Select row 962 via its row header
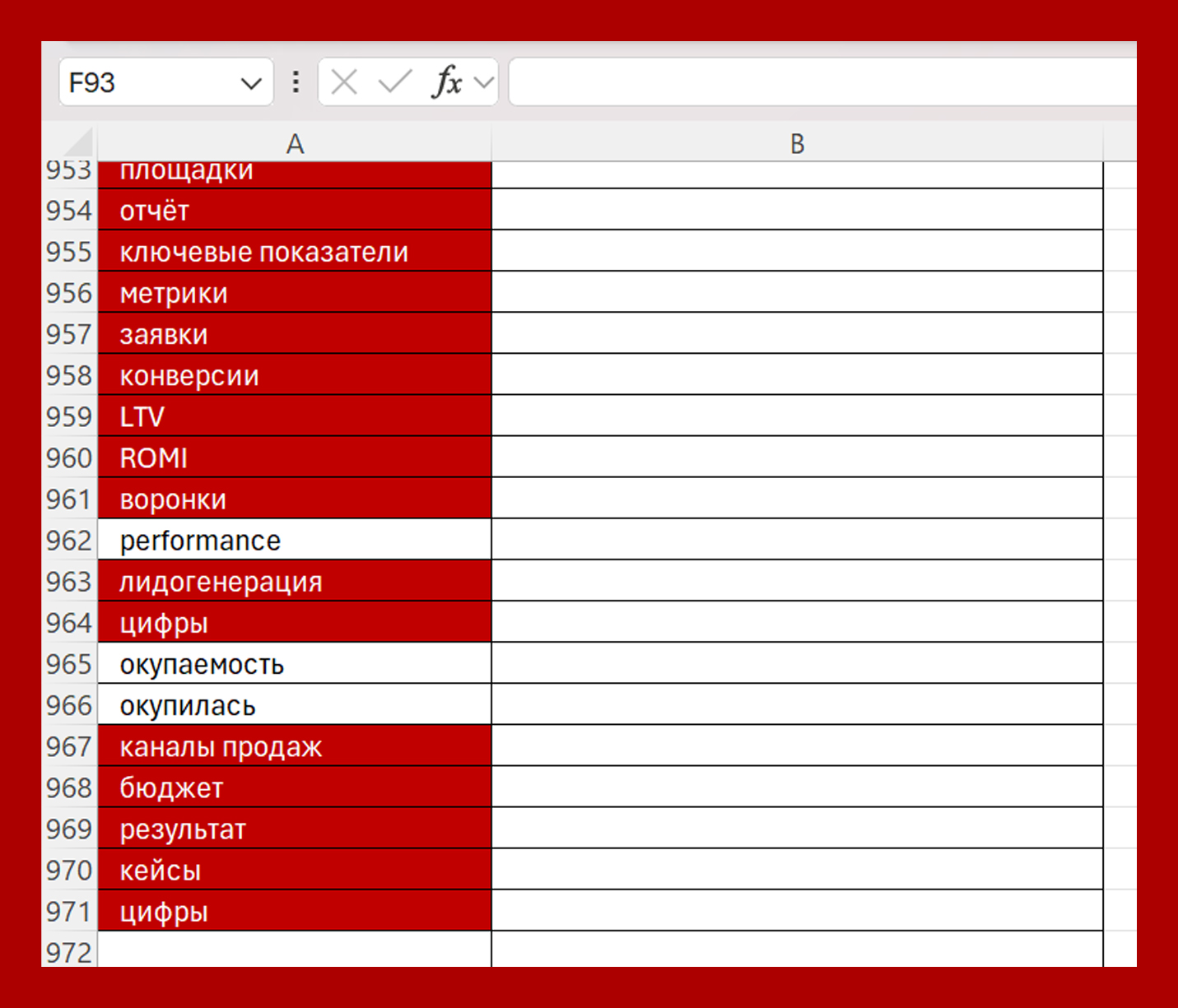This screenshot has height=1008, width=1178. (69, 541)
